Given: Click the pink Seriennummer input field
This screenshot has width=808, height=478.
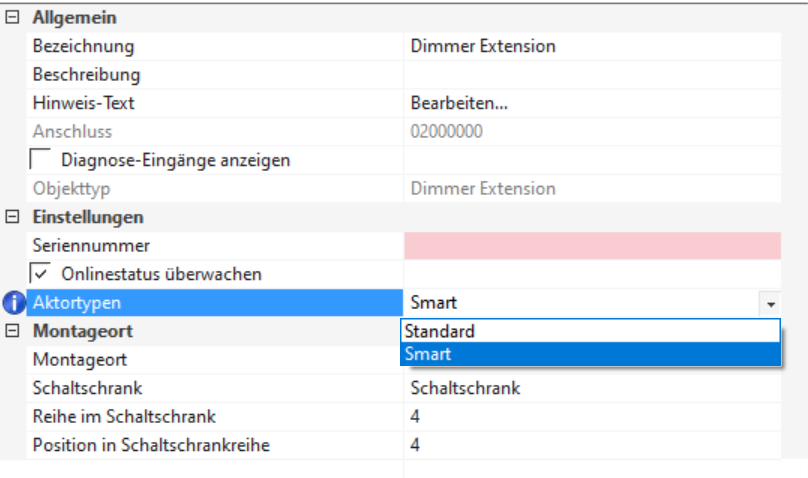Looking at the screenshot, I should point(592,246).
